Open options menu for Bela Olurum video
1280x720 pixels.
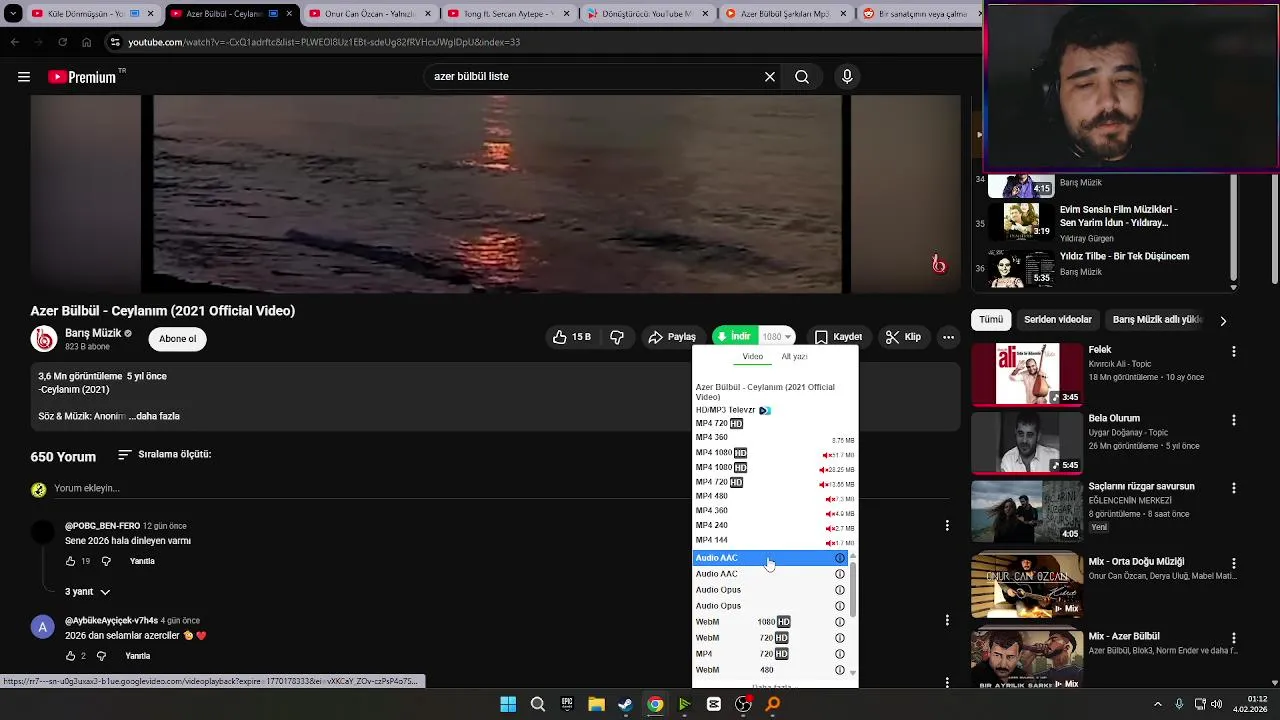1234,420
